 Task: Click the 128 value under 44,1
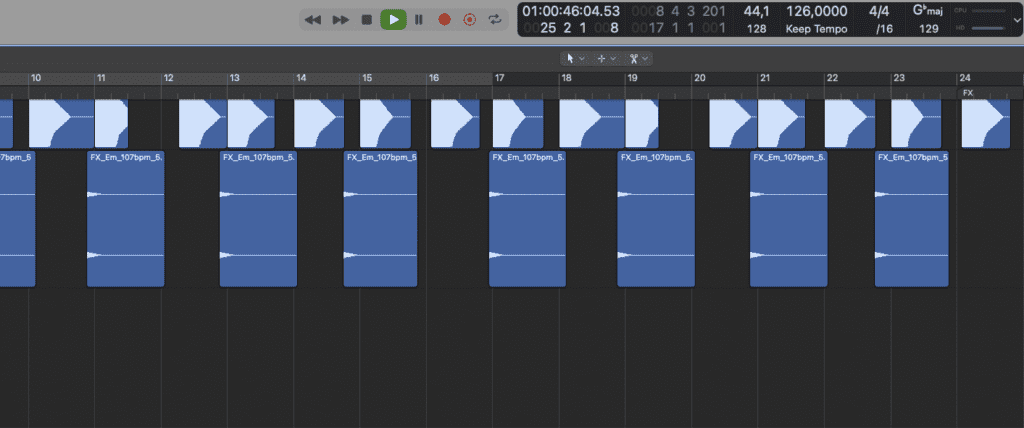point(757,29)
